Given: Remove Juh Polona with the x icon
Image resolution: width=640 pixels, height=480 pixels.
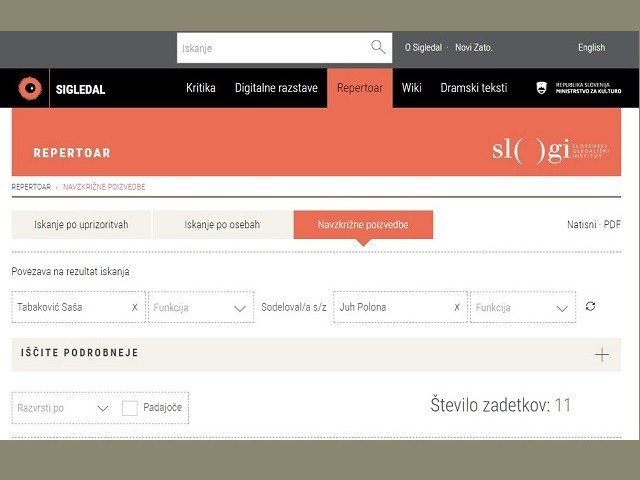Looking at the screenshot, I should click(457, 307).
